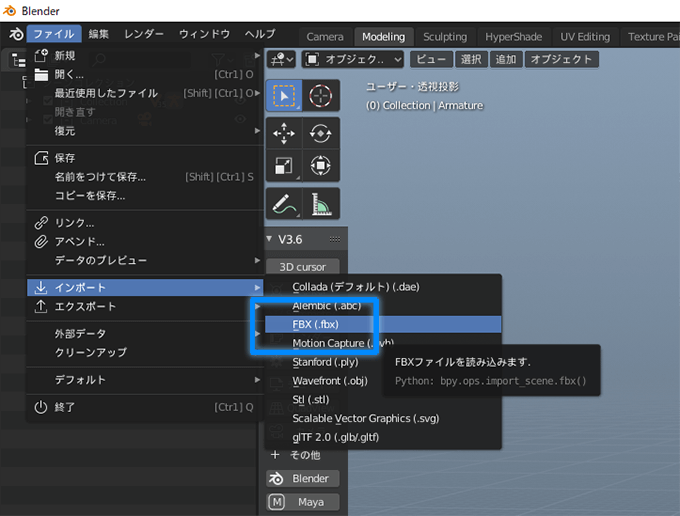680x516 pixels.
Task: Open the インポート submenu
Action: tap(145, 287)
